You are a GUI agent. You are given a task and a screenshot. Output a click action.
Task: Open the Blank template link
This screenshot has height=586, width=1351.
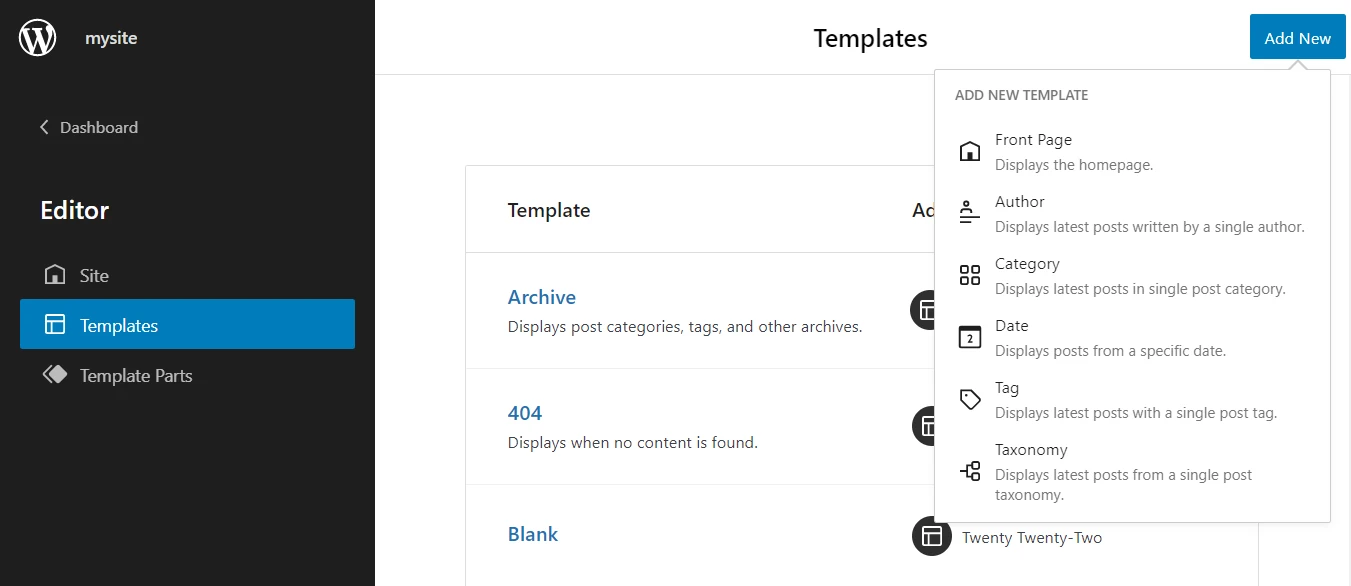click(x=533, y=534)
